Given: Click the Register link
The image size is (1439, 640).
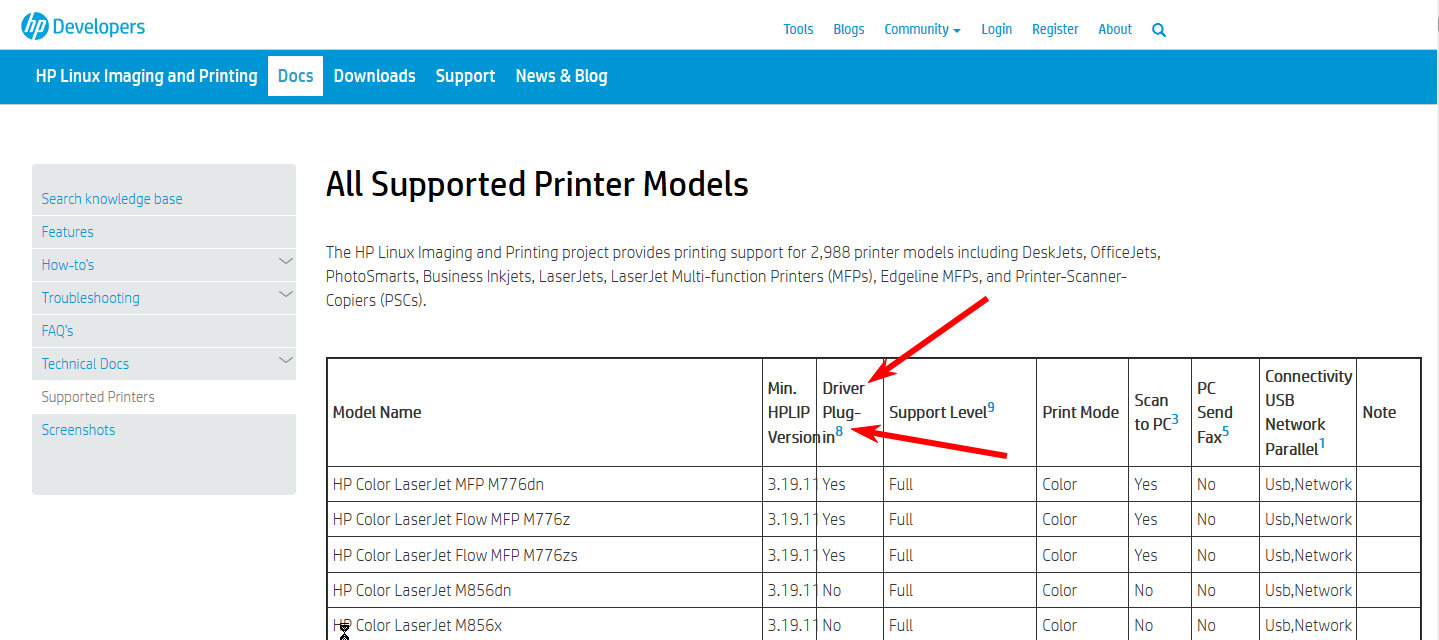Looking at the screenshot, I should coord(1055,29).
